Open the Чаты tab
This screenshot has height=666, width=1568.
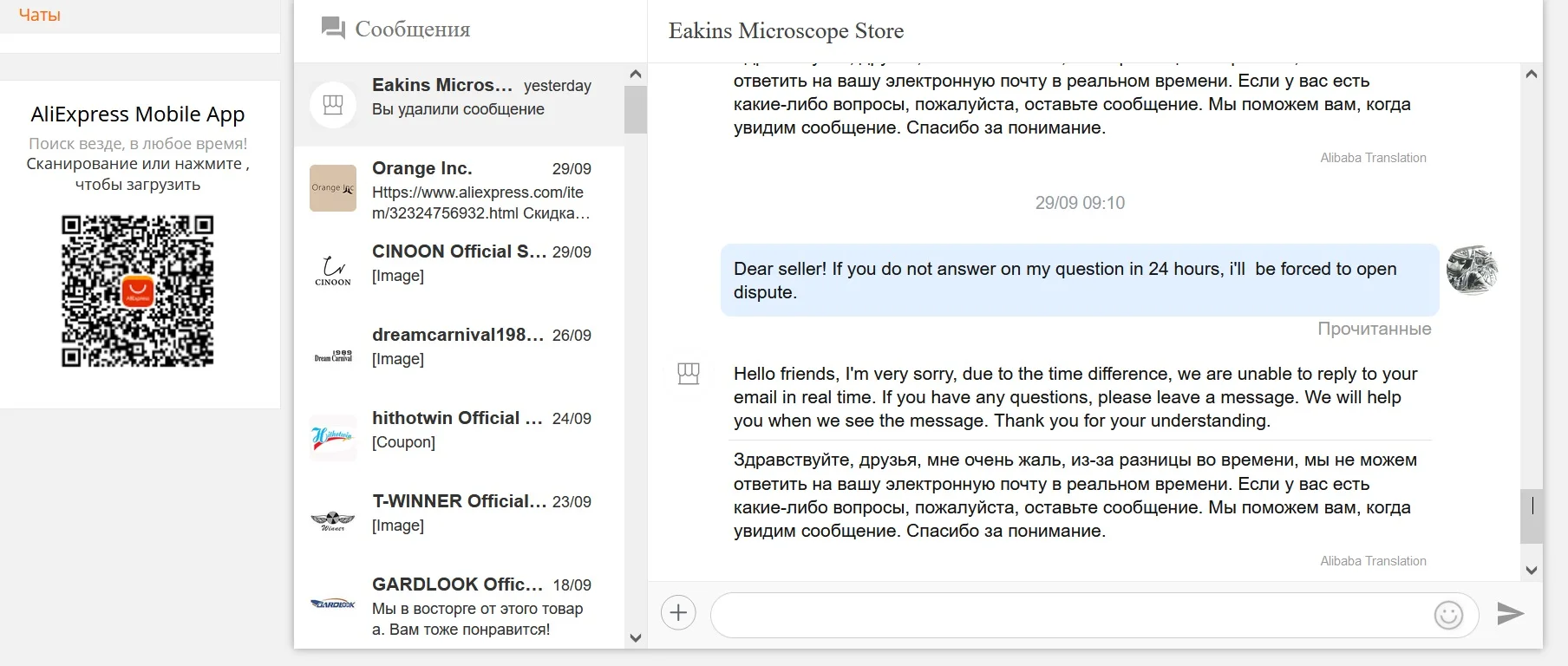point(40,15)
